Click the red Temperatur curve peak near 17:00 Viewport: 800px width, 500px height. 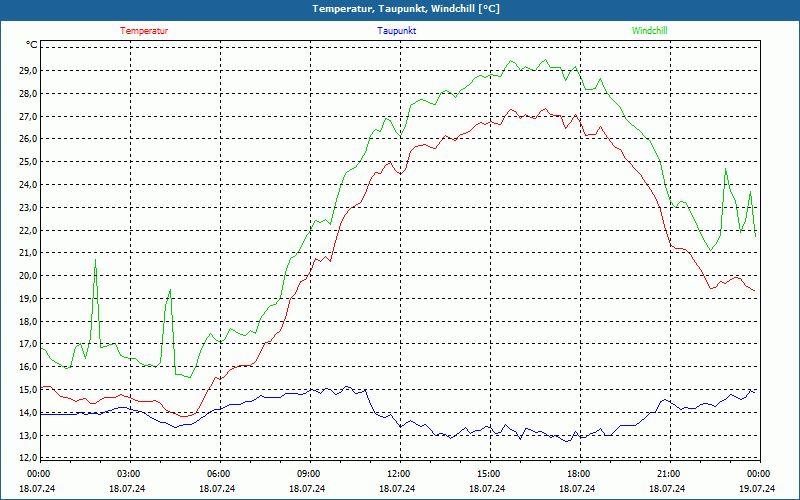(545, 109)
